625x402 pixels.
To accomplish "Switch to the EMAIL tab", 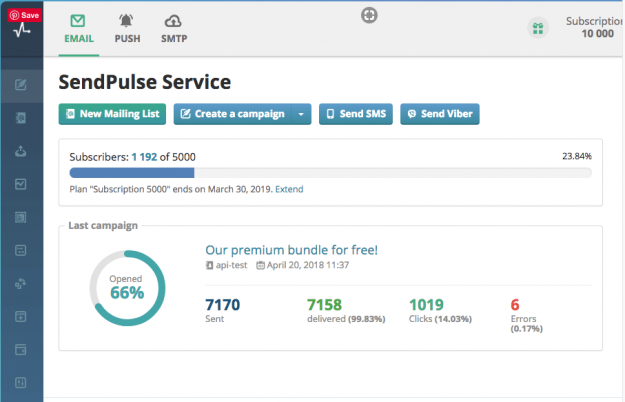I will pyautogui.click(x=79, y=28).
